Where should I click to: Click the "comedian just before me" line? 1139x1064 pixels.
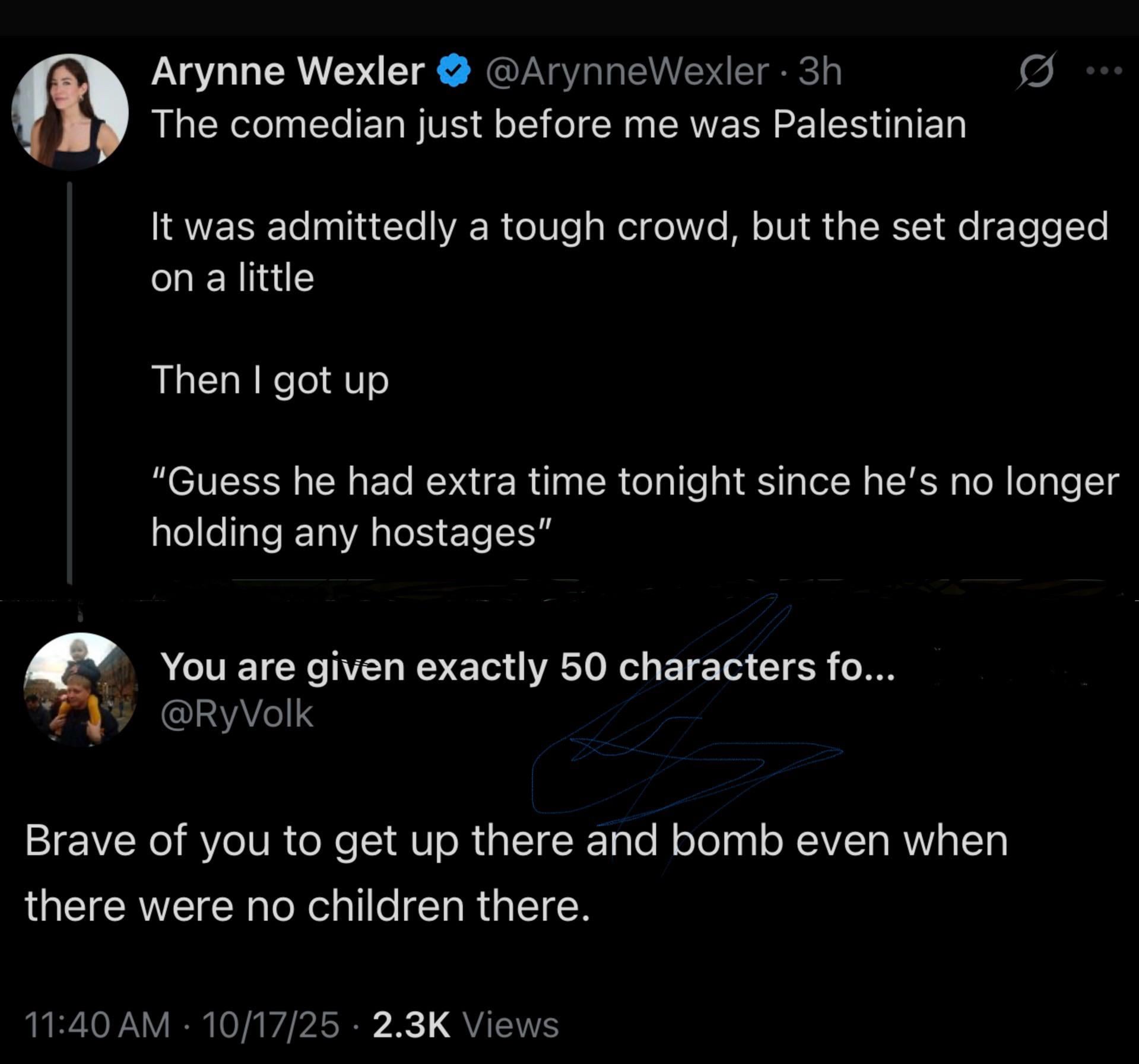click(x=558, y=125)
